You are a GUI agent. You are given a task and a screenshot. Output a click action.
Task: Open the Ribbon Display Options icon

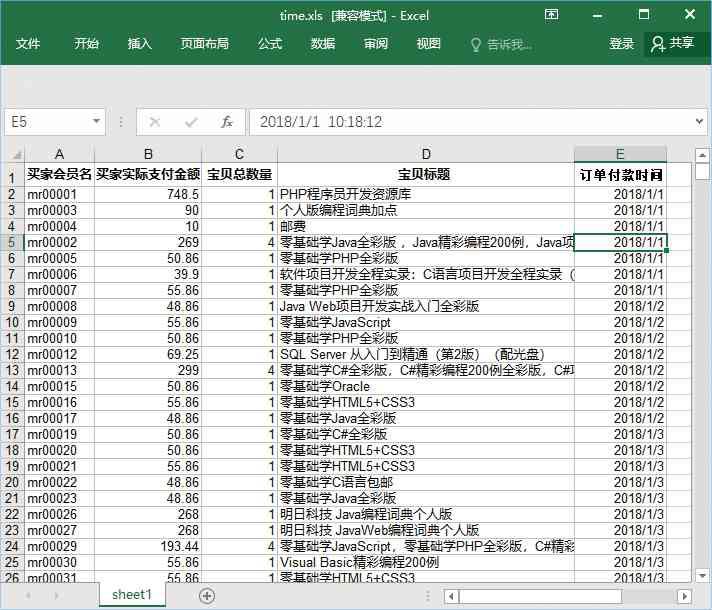coord(551,15)
